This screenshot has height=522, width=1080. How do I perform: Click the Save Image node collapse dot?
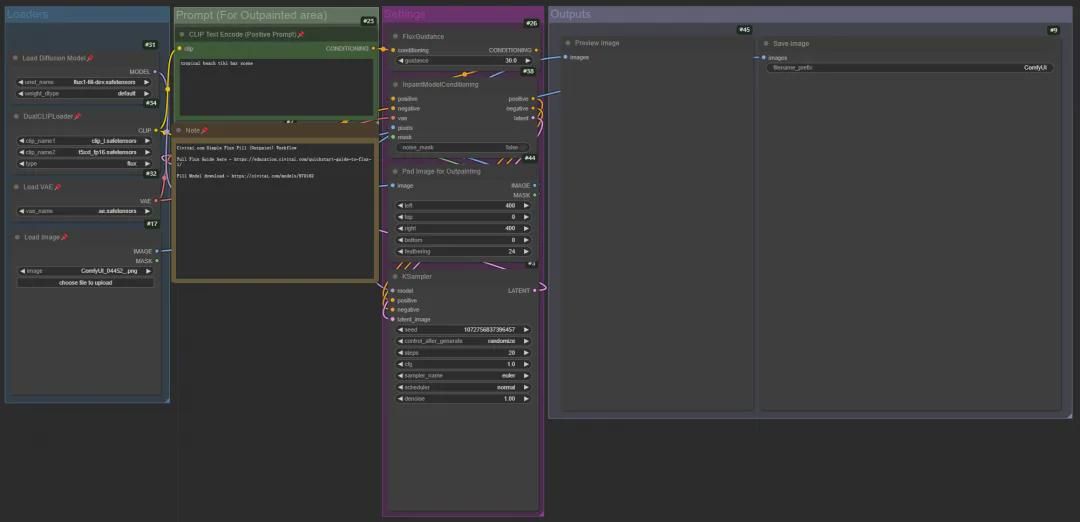coord(765,43)
